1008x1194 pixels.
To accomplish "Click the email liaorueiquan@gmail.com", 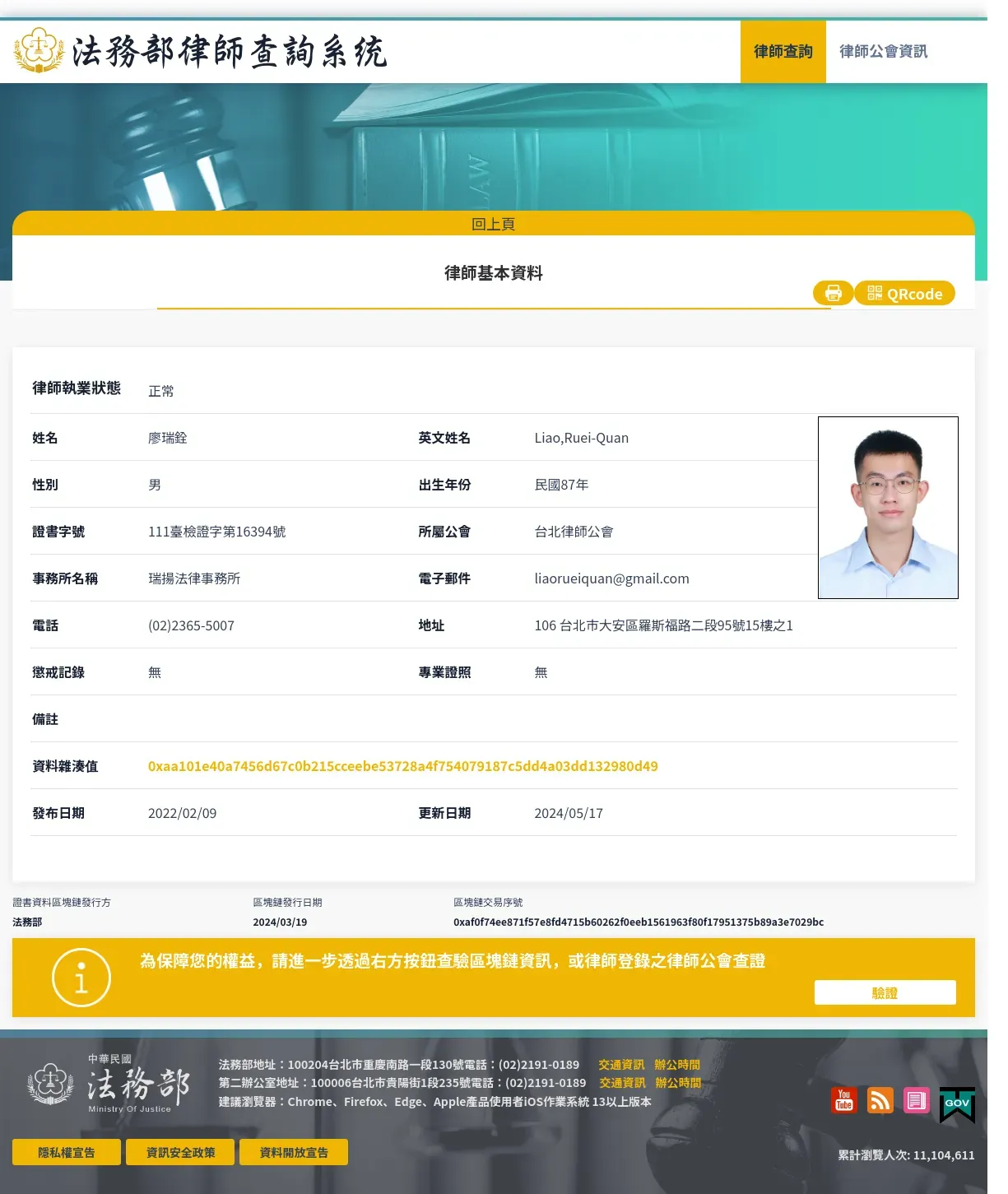I will coord(611,578).
